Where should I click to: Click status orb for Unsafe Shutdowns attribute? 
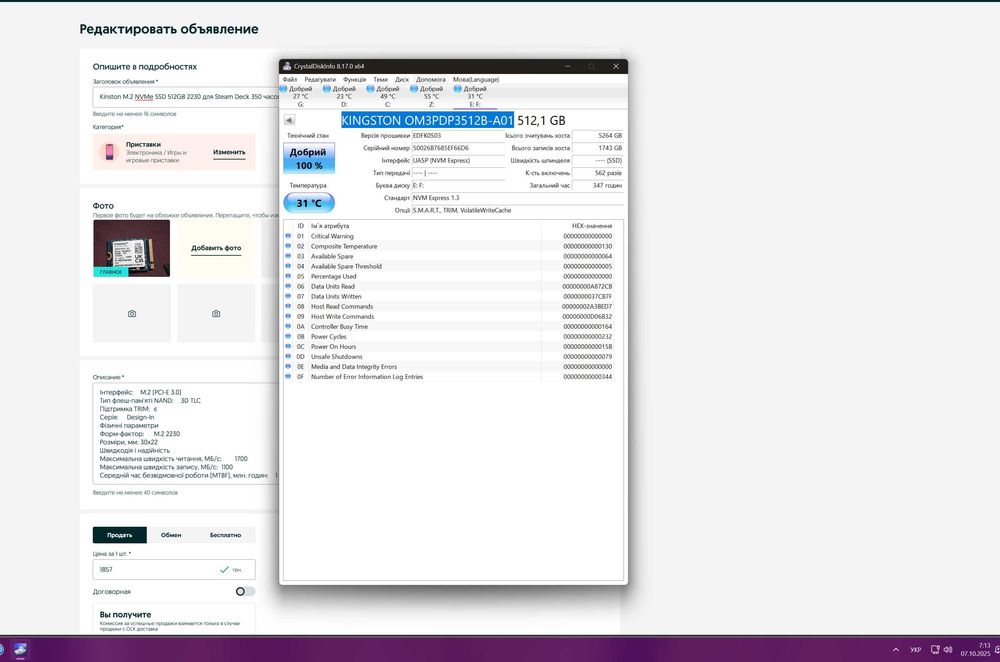point(288,357)
